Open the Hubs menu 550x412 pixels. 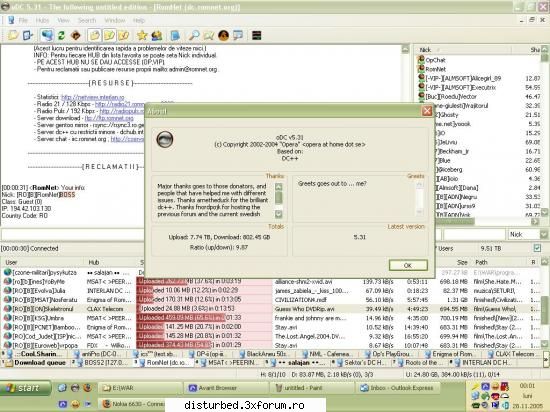point(42,20)
